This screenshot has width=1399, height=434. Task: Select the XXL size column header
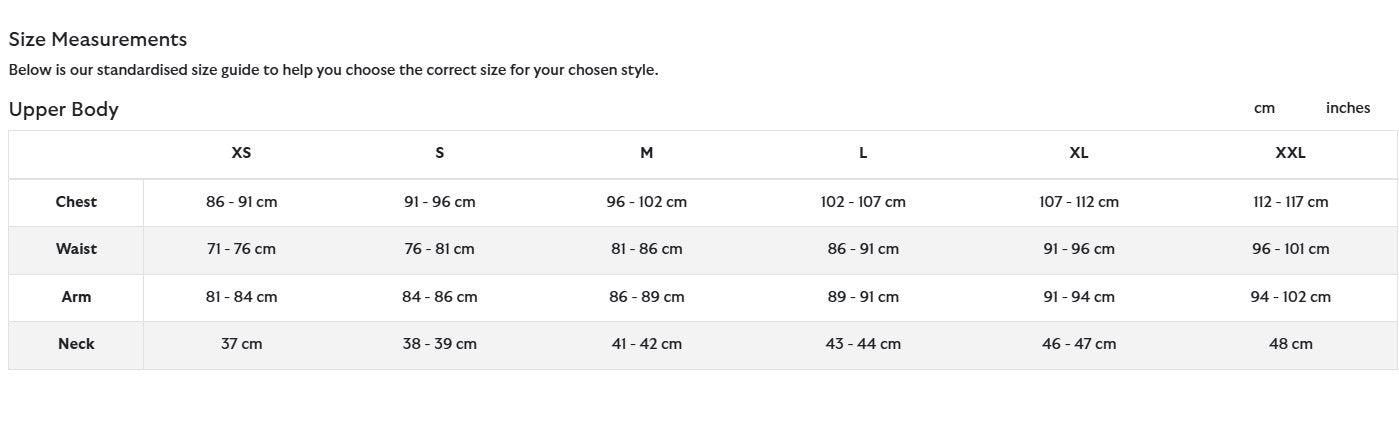(x=1290, y=153)
